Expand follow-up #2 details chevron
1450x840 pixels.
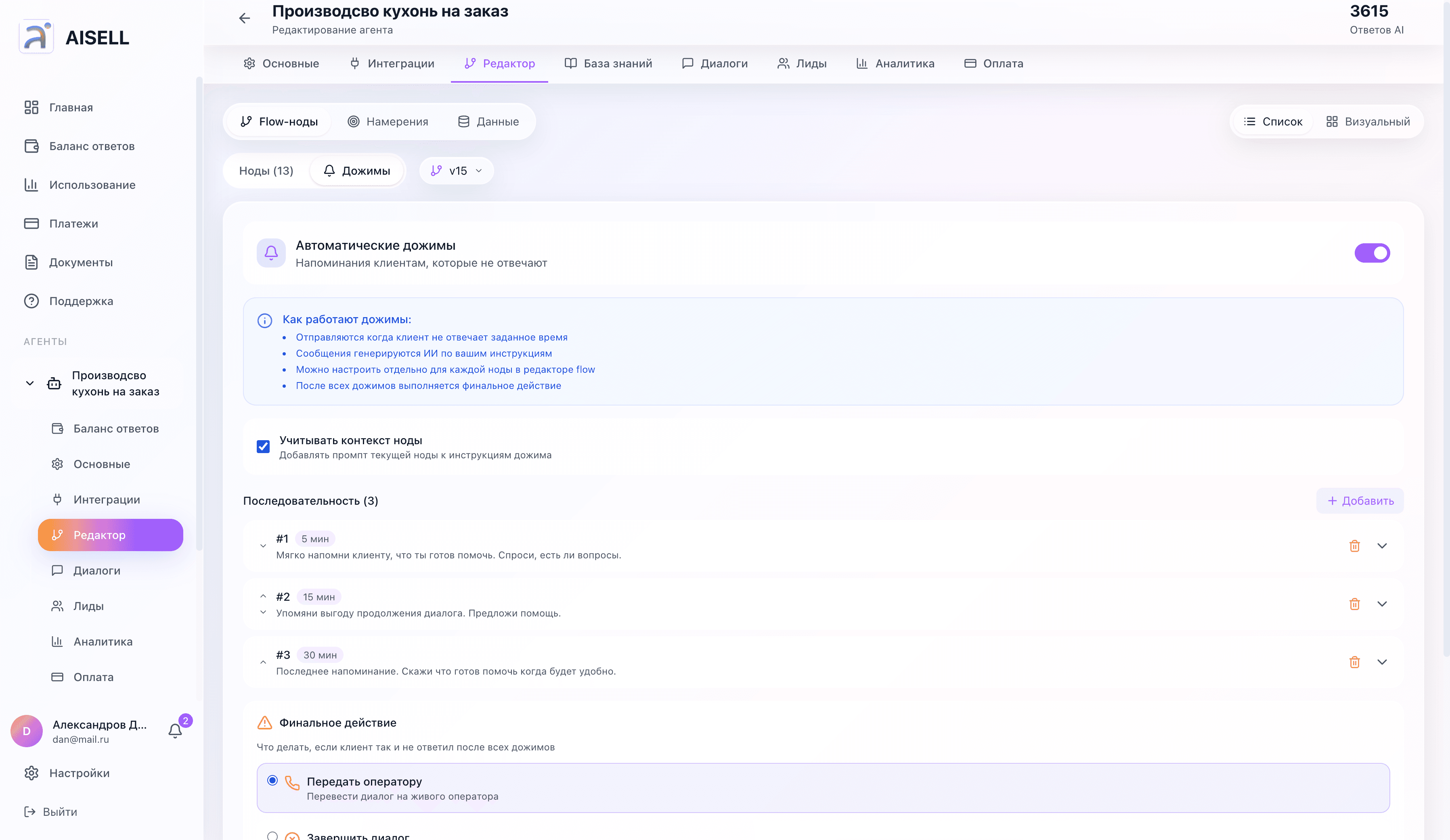click(1382, 604)
